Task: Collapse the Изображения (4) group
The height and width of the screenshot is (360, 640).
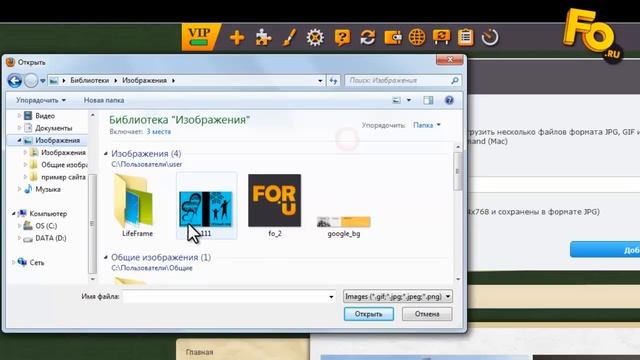Action: (x=106, y=154)
